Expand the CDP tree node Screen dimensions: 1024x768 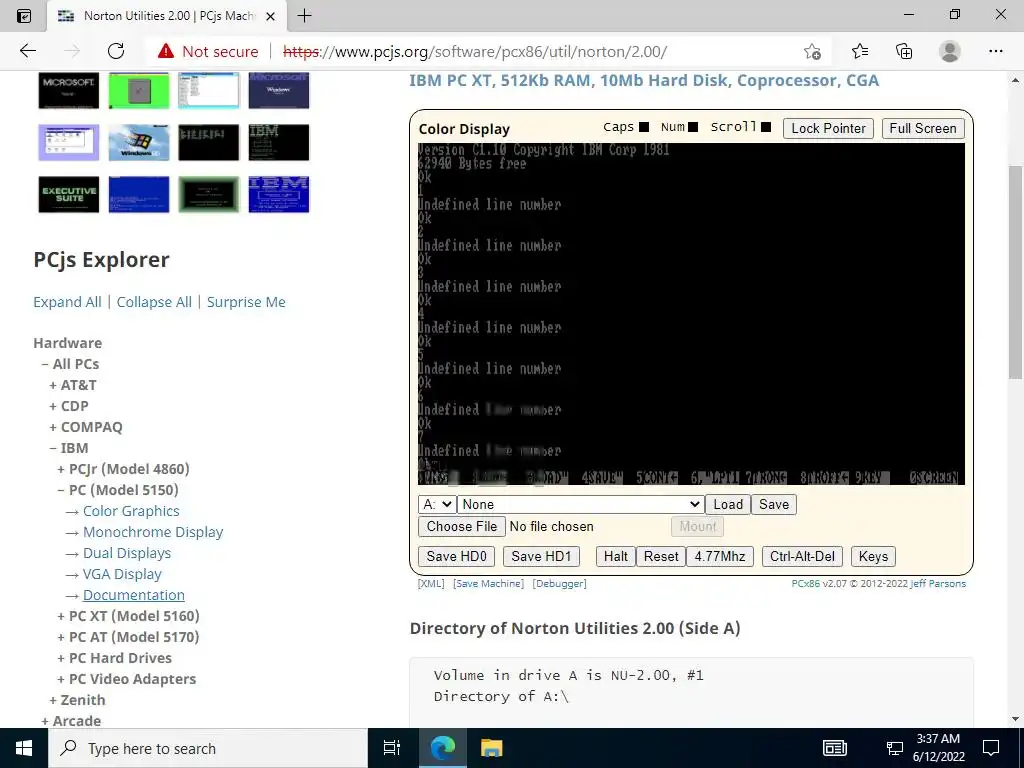(x=53, y=406)
